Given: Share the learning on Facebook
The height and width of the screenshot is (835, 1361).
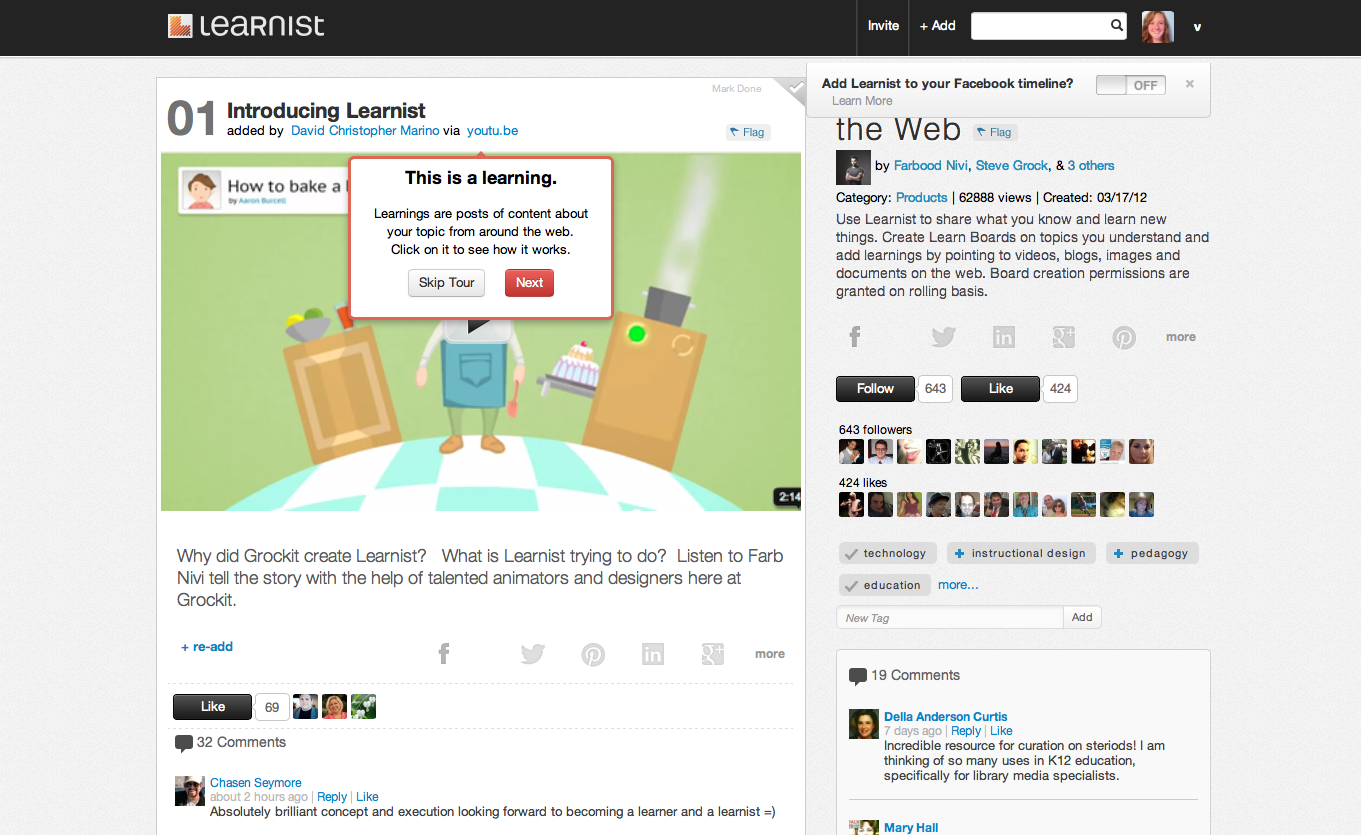Looking at the screenshot, I should tap(444, 654).
